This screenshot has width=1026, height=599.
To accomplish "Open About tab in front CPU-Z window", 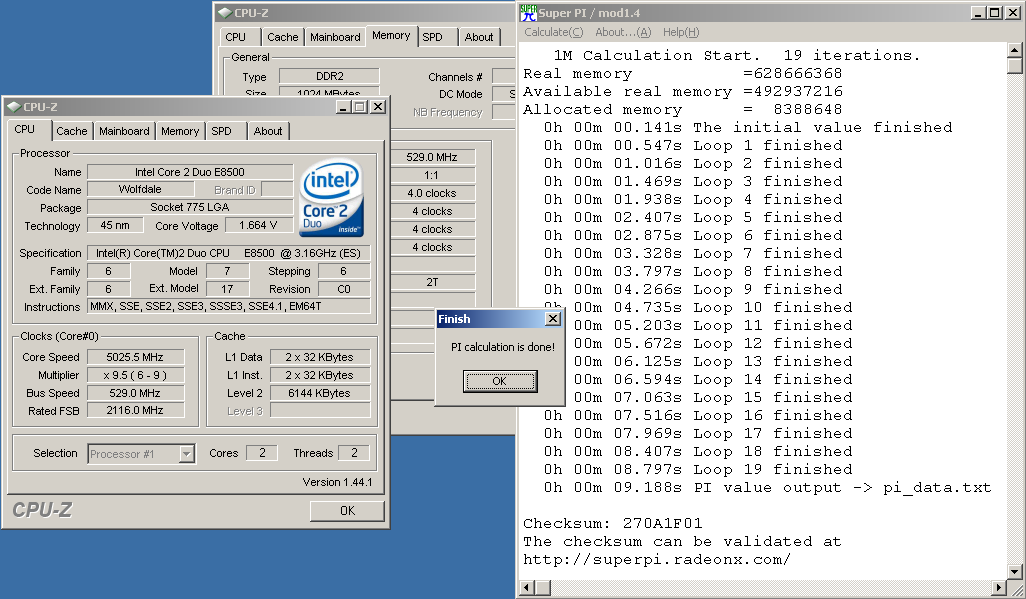I will 268,131.
